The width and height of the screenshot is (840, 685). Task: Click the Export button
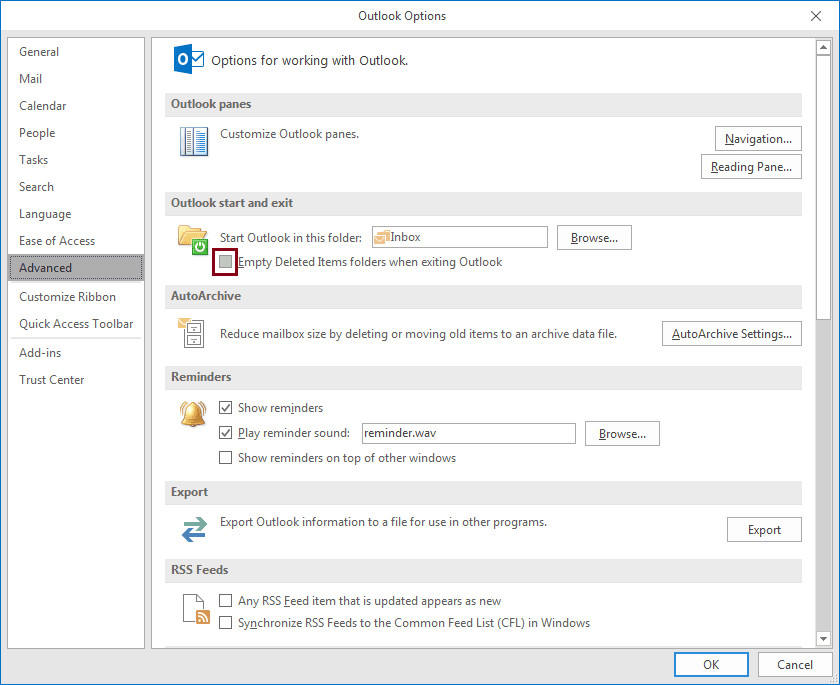[x=764, y=529]
